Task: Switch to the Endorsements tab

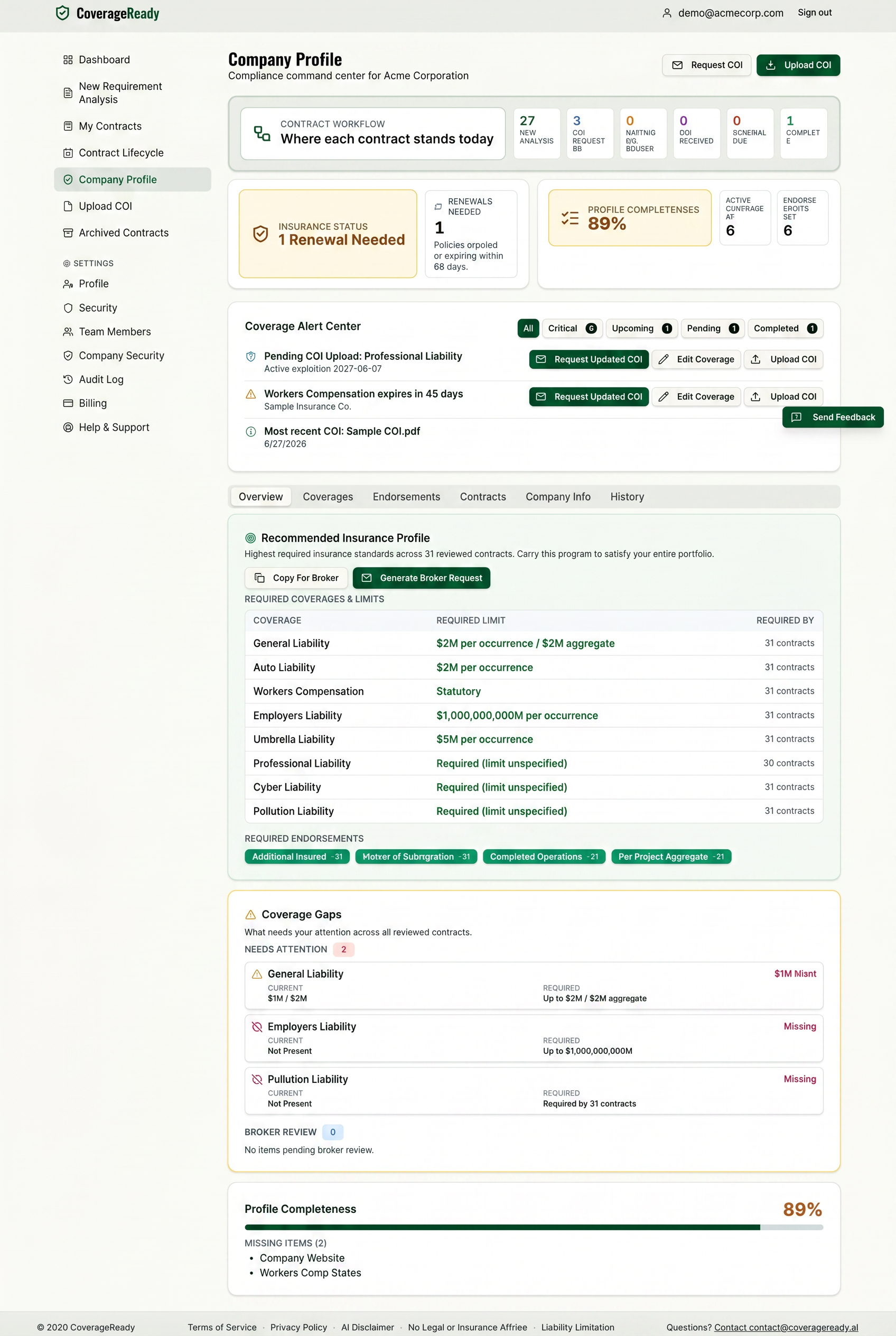Action: pyautogui.click(x=406, y=497)
